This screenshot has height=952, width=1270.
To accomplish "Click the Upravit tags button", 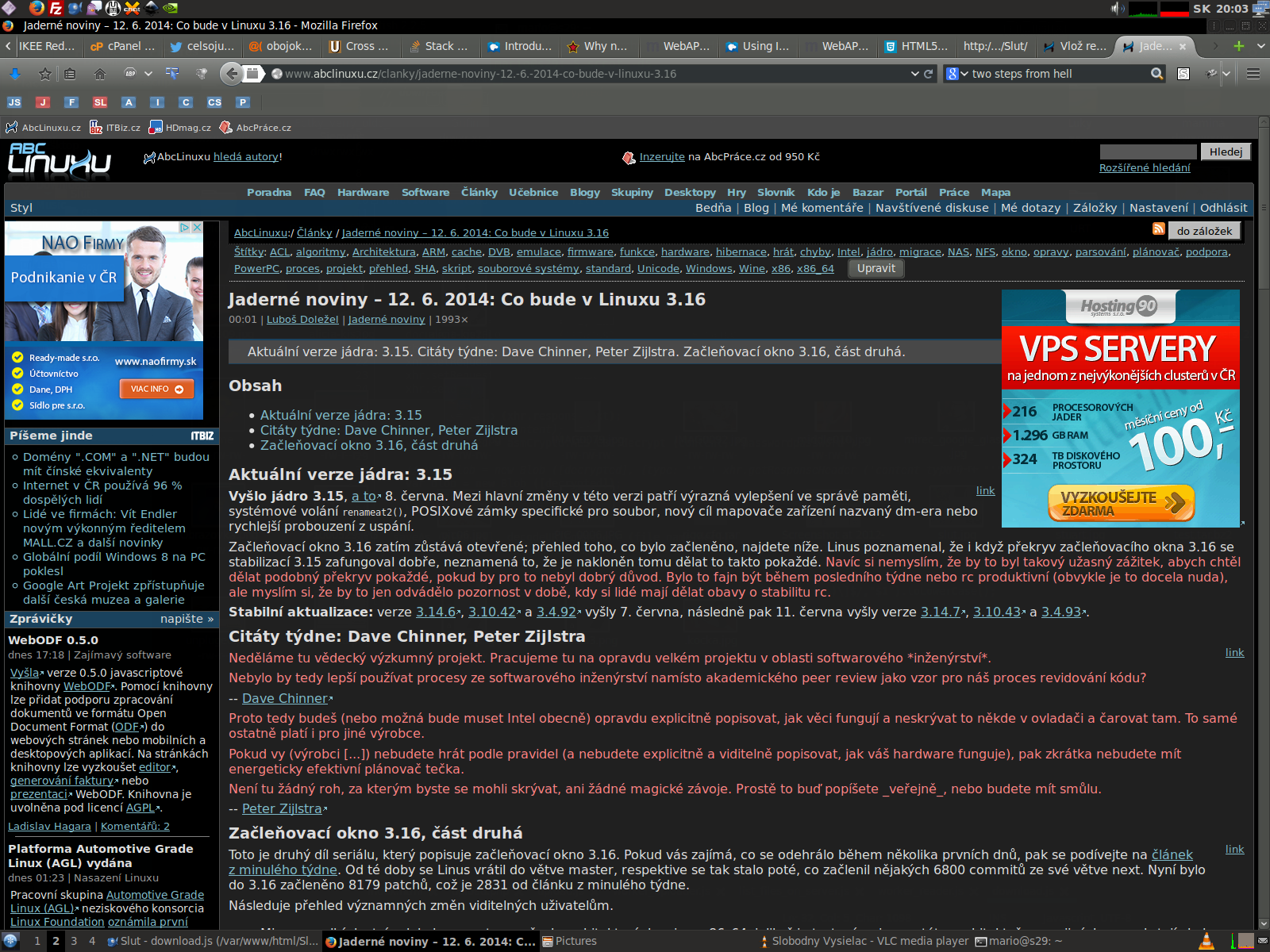I will pyautogui.click(x=876, y=268).
